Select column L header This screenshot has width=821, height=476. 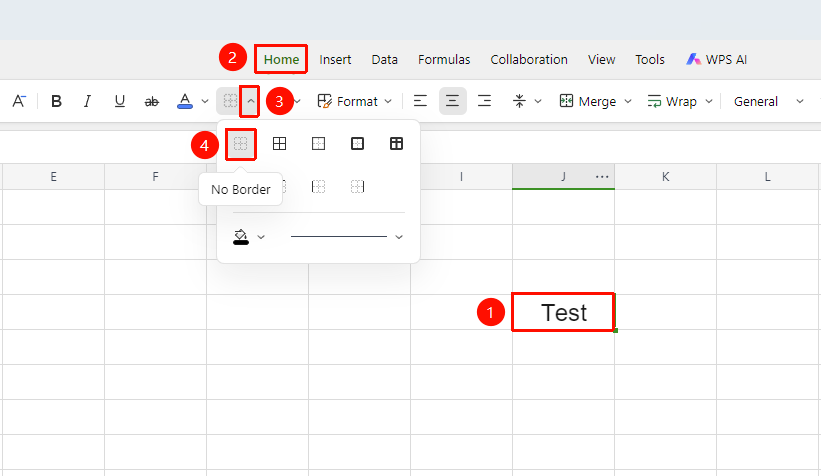click(x=768, y=176)
